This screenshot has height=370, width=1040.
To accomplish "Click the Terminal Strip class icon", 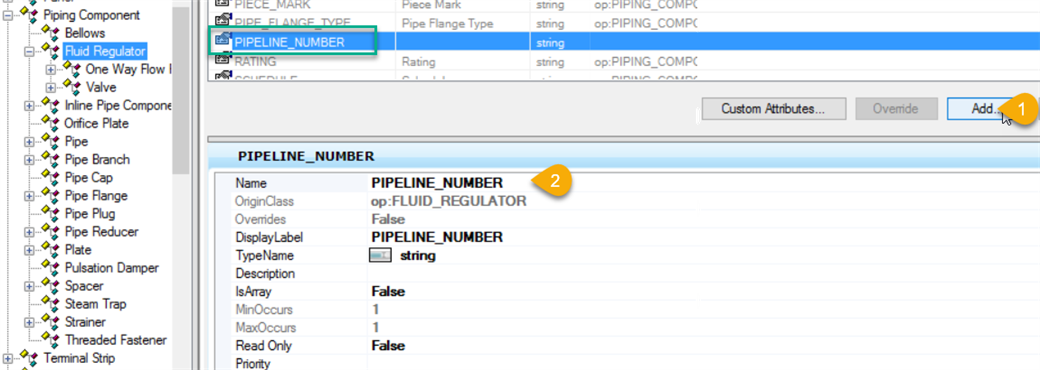I will (31, 358).
